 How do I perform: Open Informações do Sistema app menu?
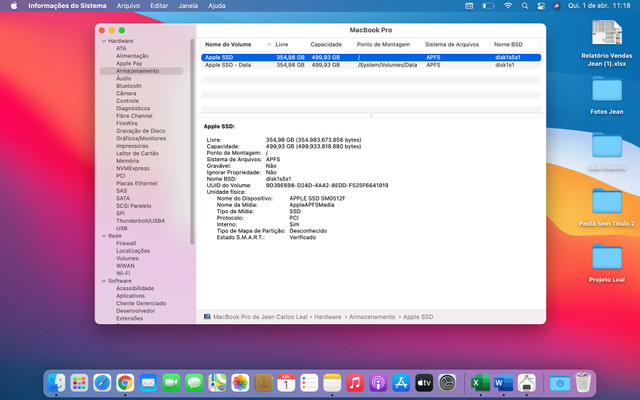click(67, 6)
